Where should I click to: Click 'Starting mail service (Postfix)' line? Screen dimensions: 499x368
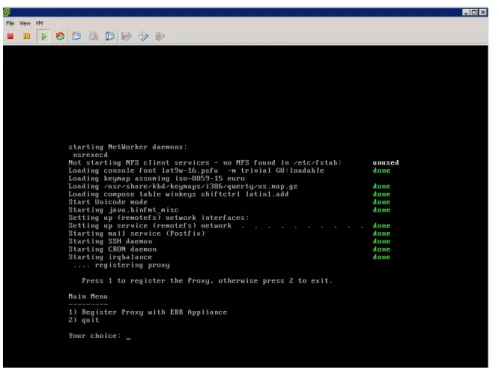(137, 233)
